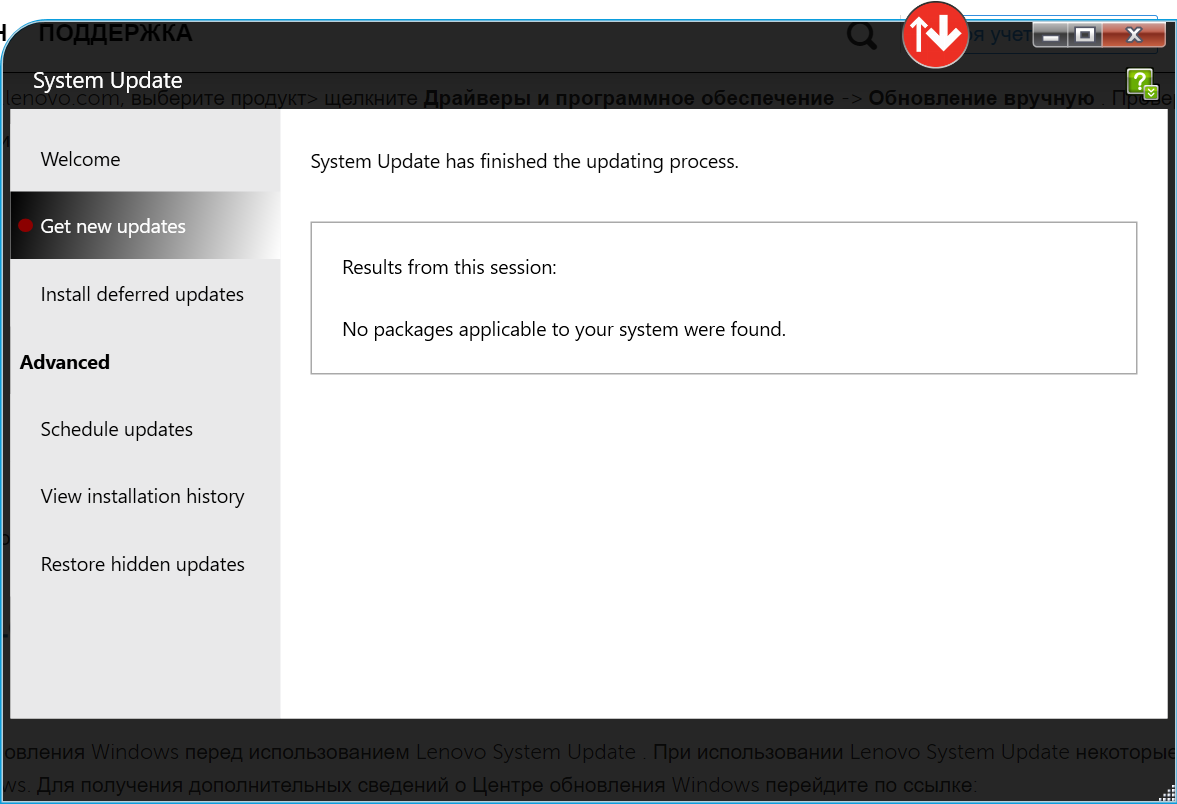This screenshot has width=1177, height=804.
Task: Click the resize grip at window corner
Action: coord(1167,794)
